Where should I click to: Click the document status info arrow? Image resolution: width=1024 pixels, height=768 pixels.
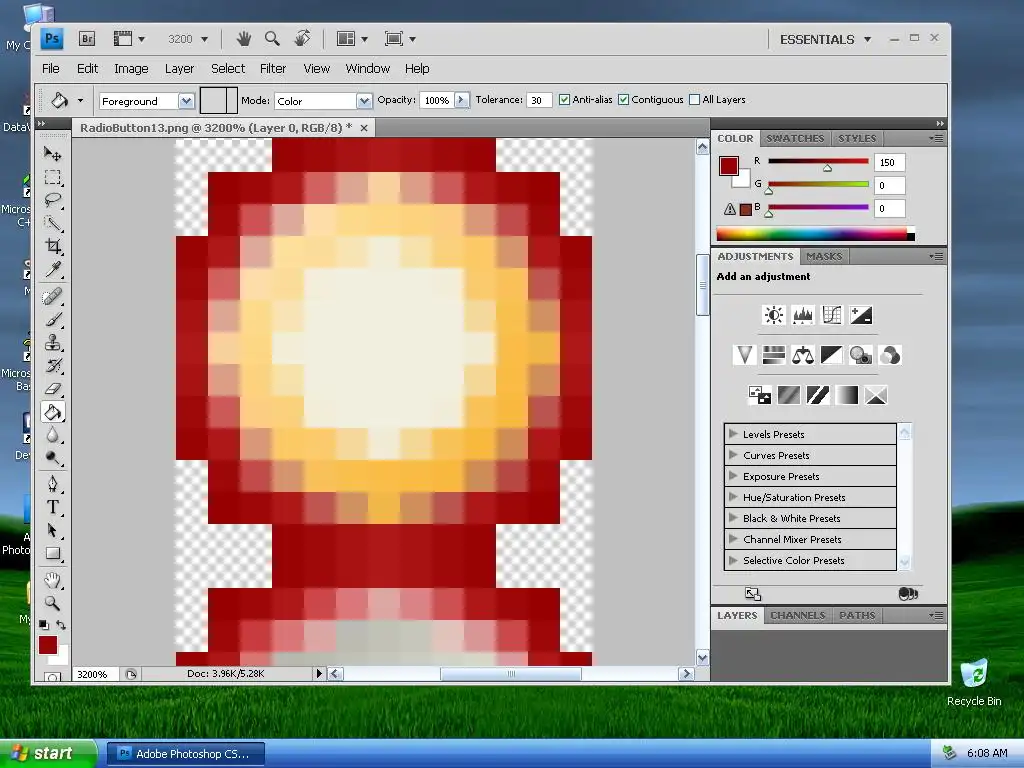point(319,673)
